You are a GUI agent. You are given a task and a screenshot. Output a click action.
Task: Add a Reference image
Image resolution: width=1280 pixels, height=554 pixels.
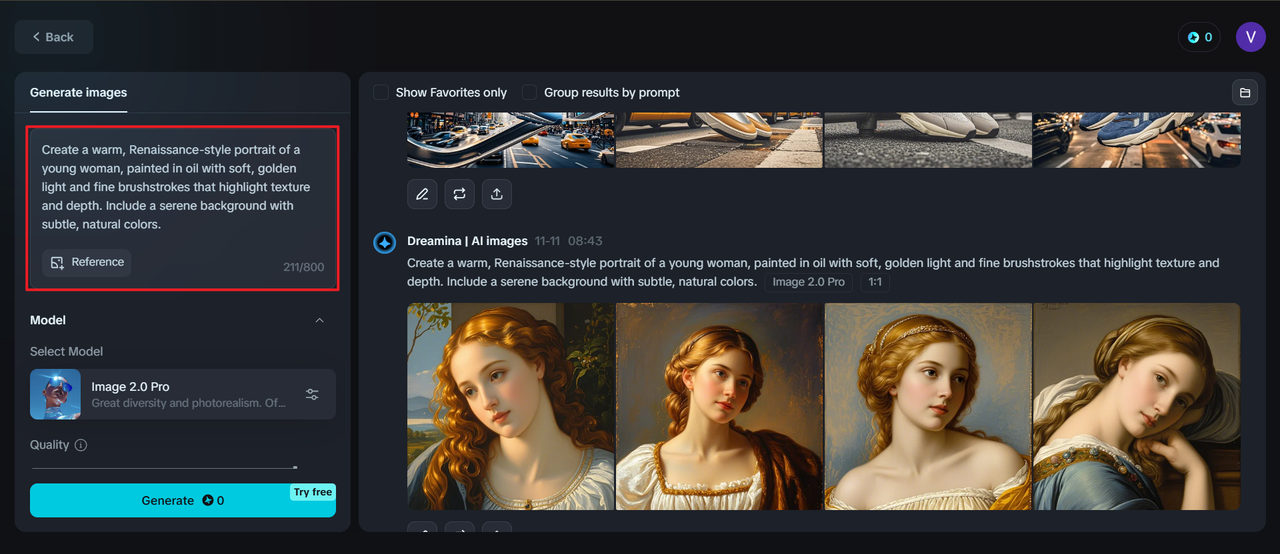coord(87,262)
